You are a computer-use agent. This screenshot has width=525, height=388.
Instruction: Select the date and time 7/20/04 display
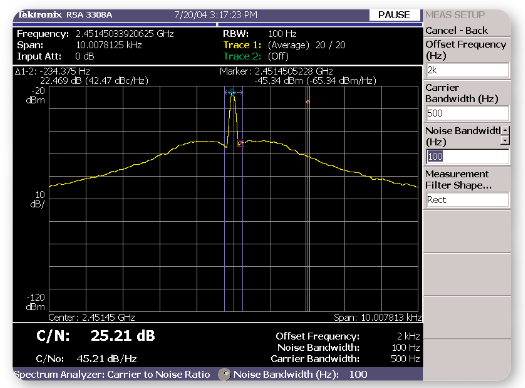216,15
